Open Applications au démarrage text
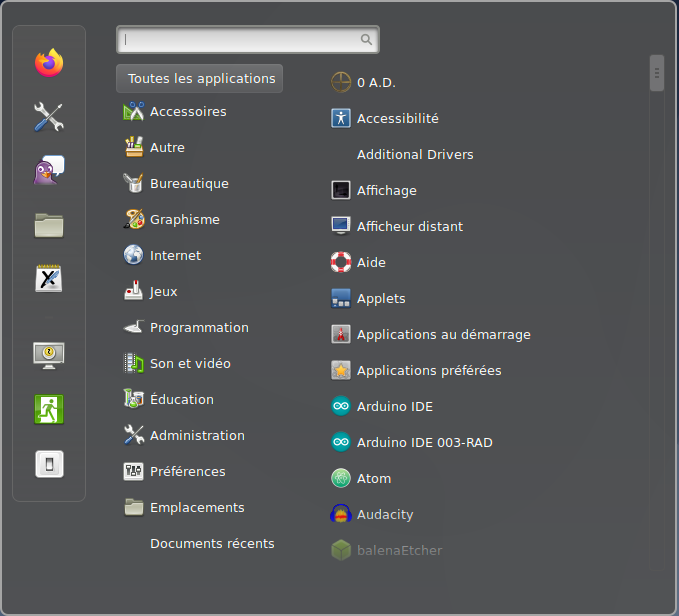This screenshot has width=679, height=616. [x=443, y=335]
